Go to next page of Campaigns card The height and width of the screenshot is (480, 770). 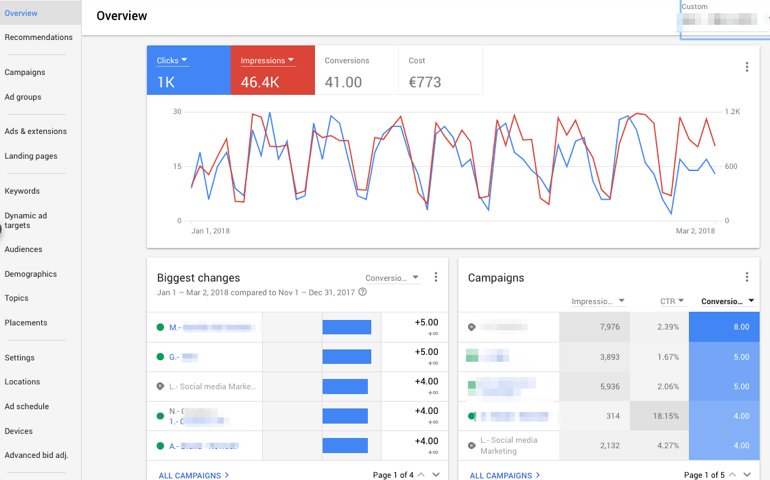pyautogui.click(x=747, y=475)
